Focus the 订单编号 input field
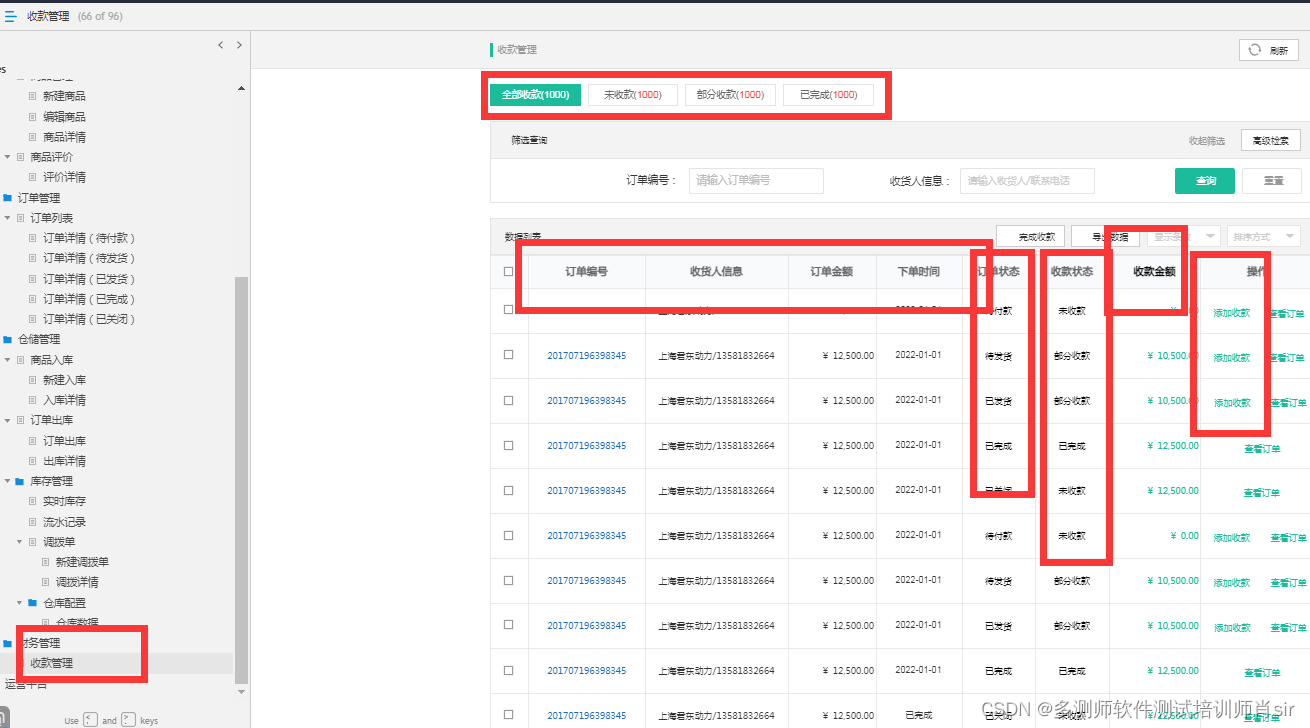 pyautogui.click(x=756, y=181)
